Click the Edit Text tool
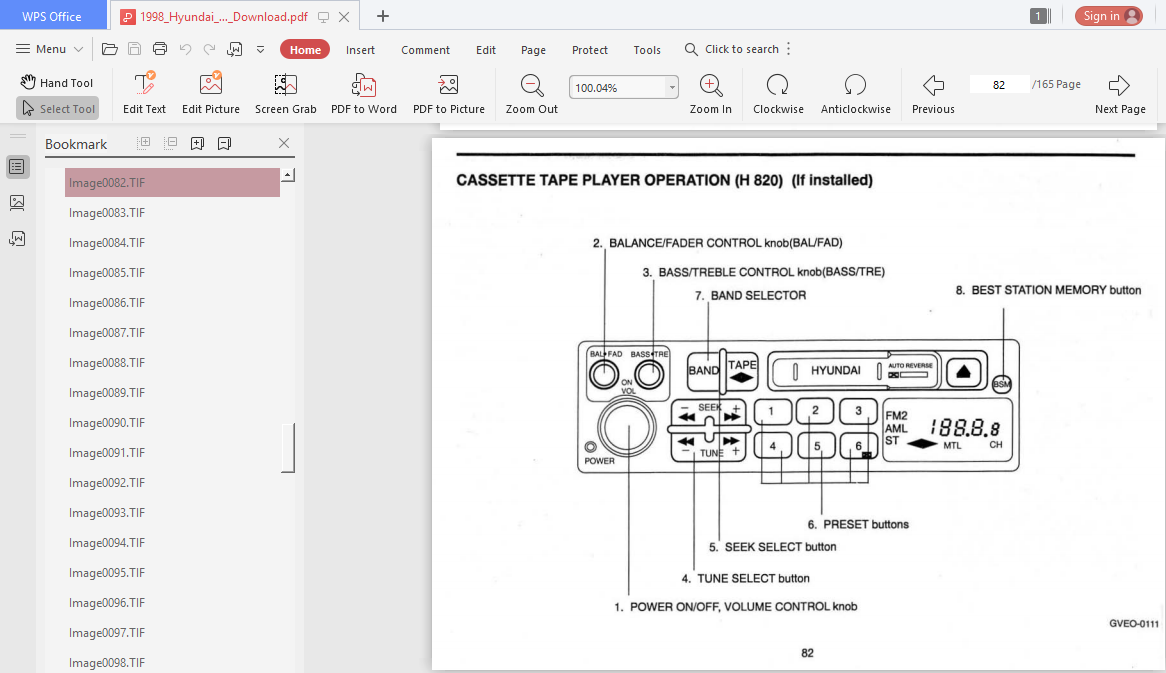Image resolution: width=1166 pixels, height=673 pixels. [144, 93]
